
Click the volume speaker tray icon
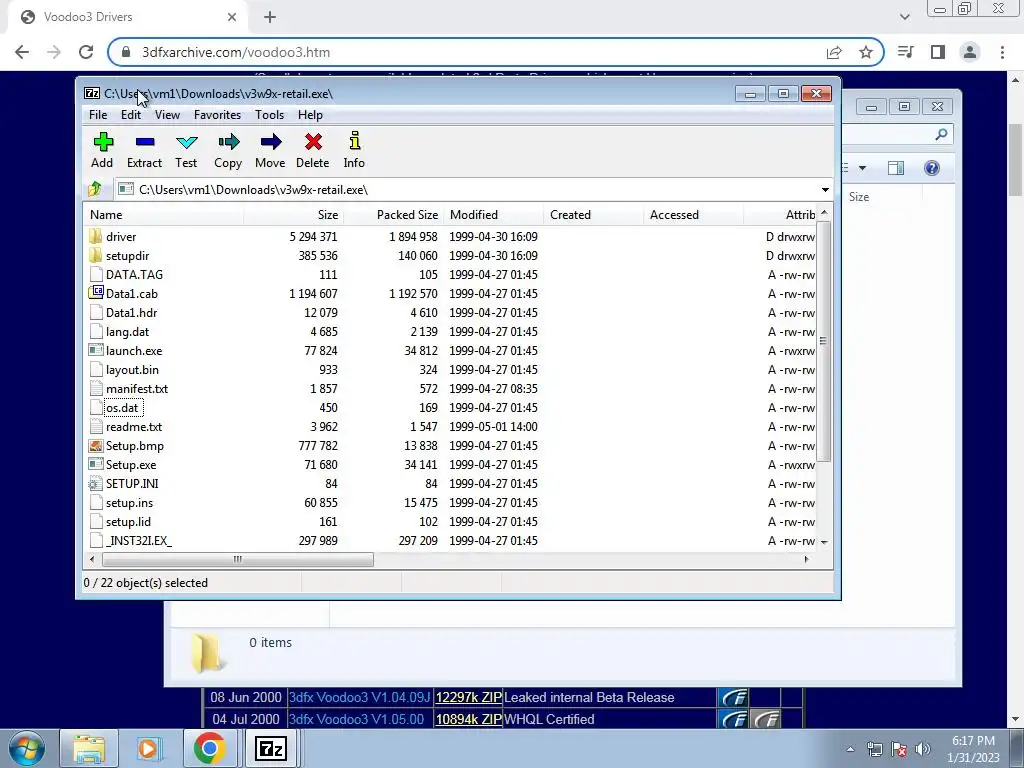coord(923,749)
